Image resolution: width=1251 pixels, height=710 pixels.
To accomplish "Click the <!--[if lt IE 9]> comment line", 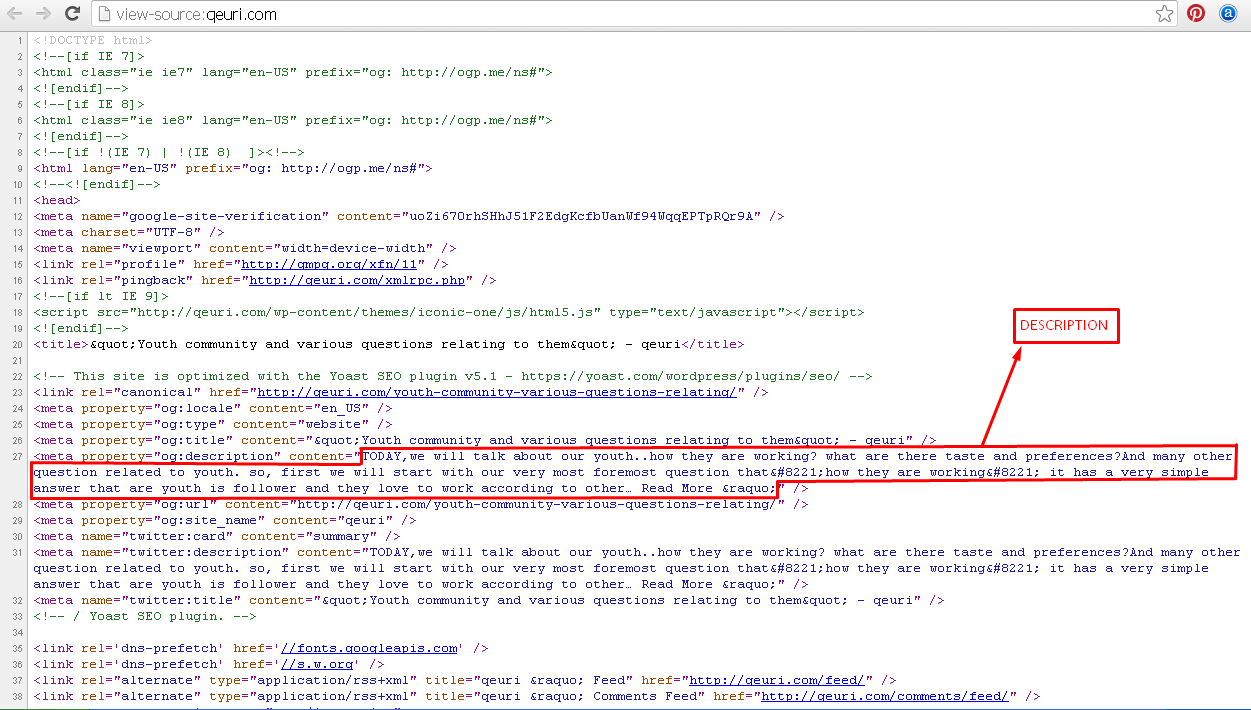I will (x=101, y=296).
